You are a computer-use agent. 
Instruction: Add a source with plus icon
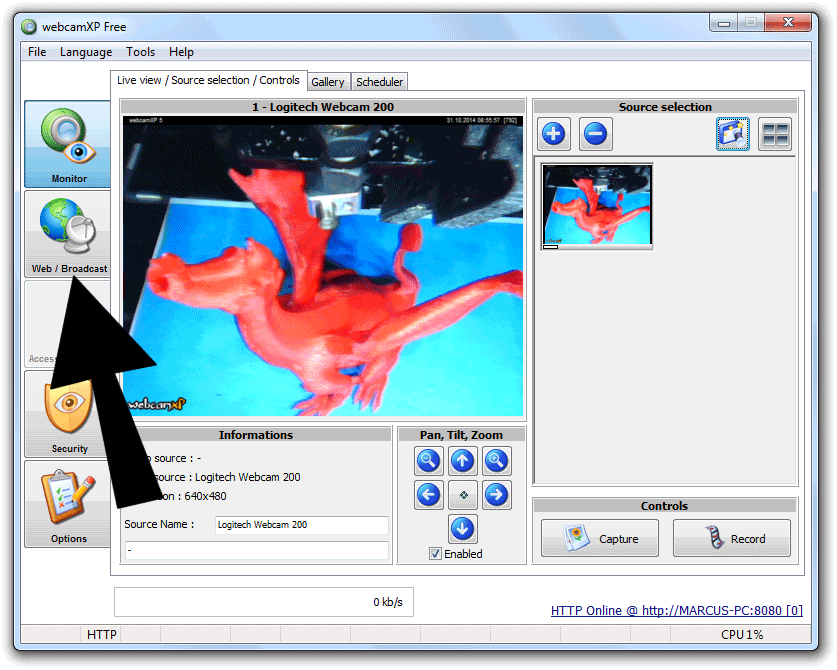[554, 134]
